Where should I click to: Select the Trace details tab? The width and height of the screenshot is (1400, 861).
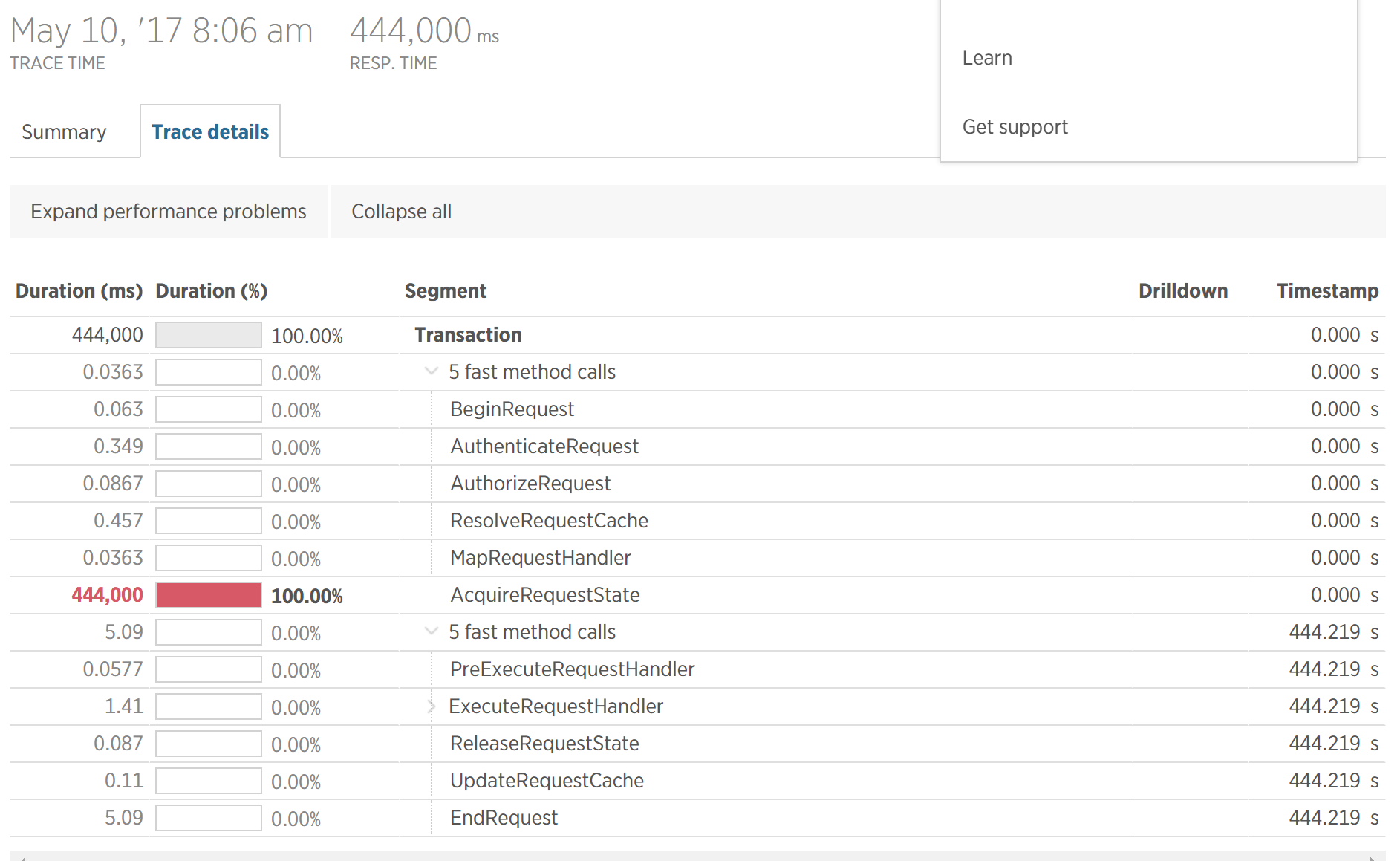coord(210,131)
